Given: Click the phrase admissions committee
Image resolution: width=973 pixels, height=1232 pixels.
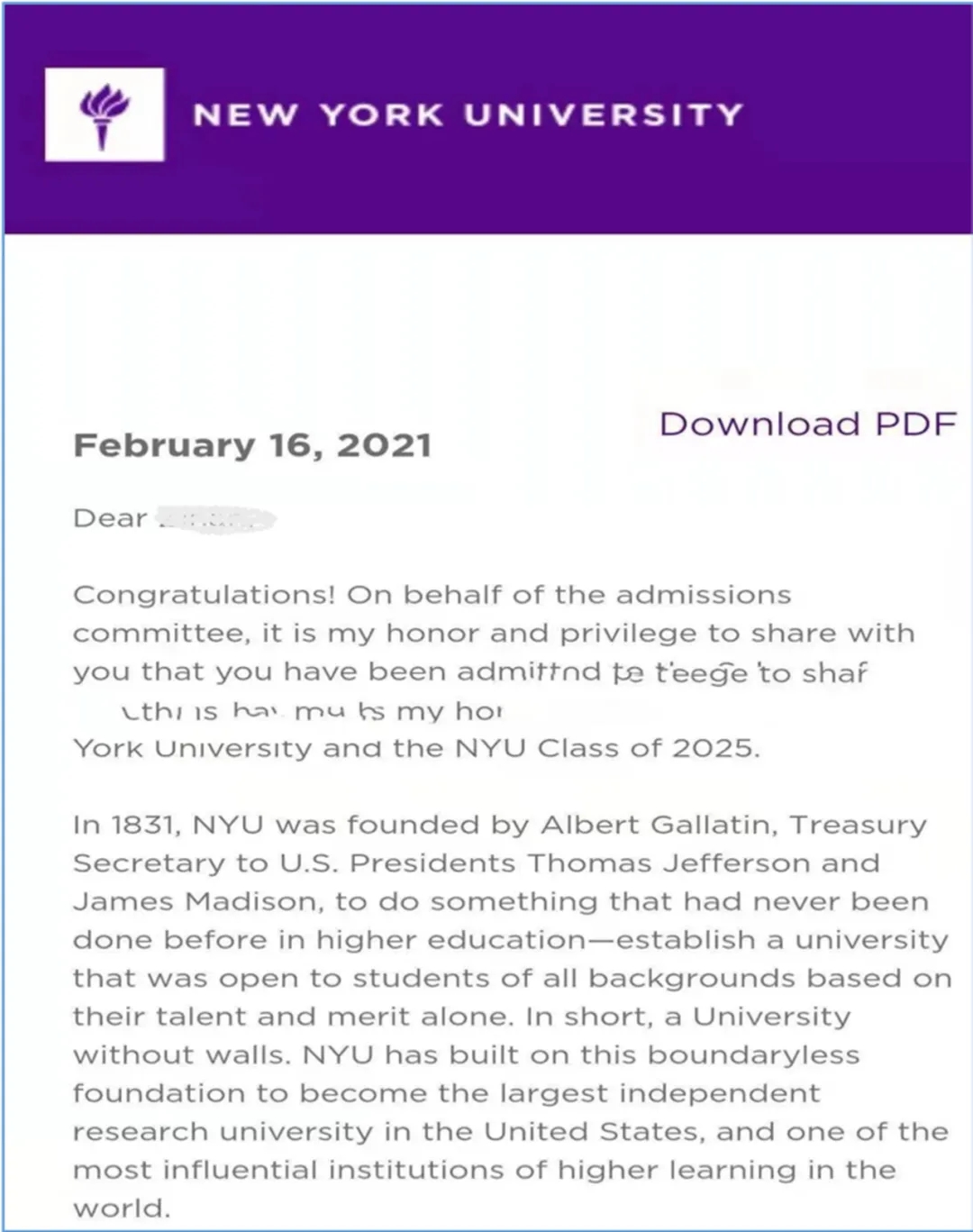Looking at the screenshot, I should 703,595.
